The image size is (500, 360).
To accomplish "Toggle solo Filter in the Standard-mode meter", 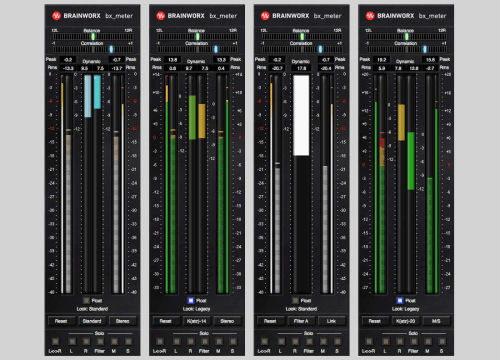I will 100,341.
